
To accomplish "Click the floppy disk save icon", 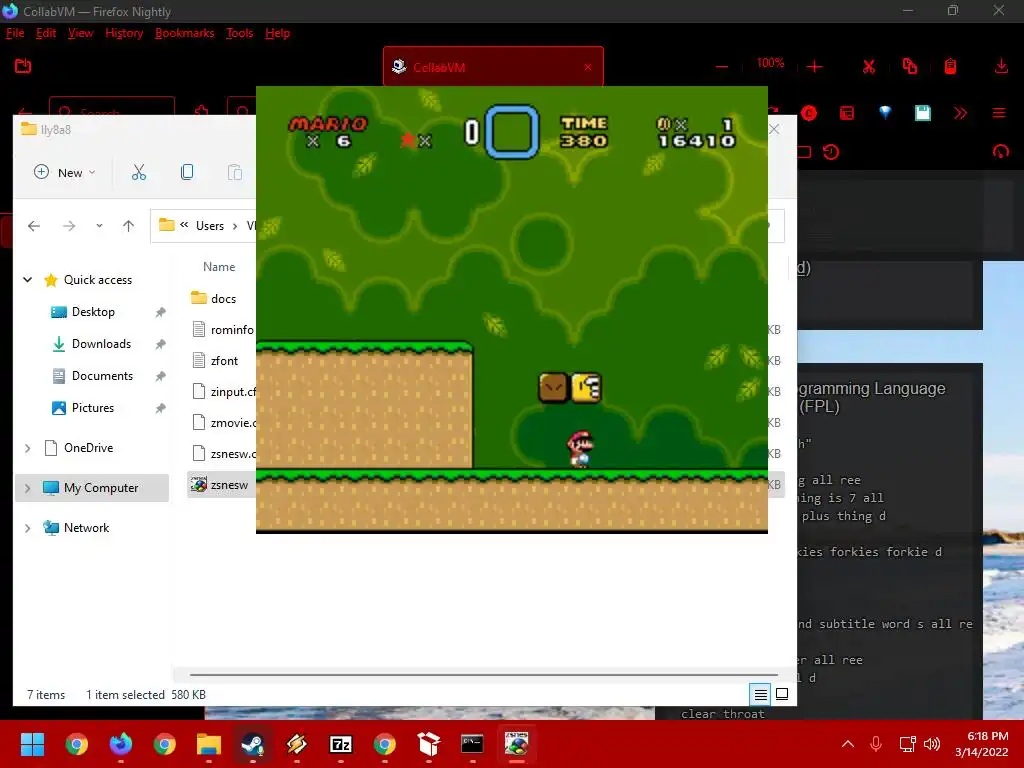I will [923, 113].
